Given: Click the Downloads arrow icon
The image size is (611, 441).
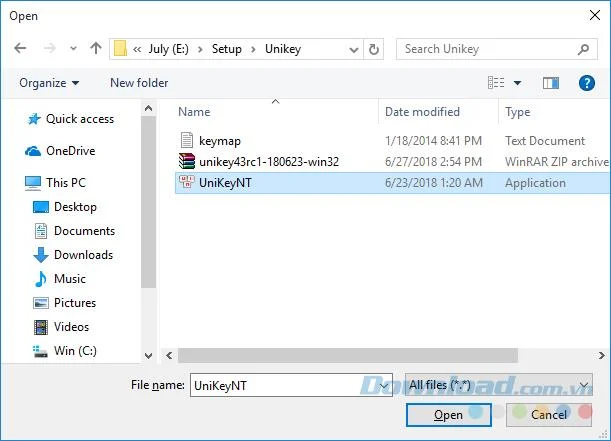Looking at the screenshot, I should tap(41, 255).
